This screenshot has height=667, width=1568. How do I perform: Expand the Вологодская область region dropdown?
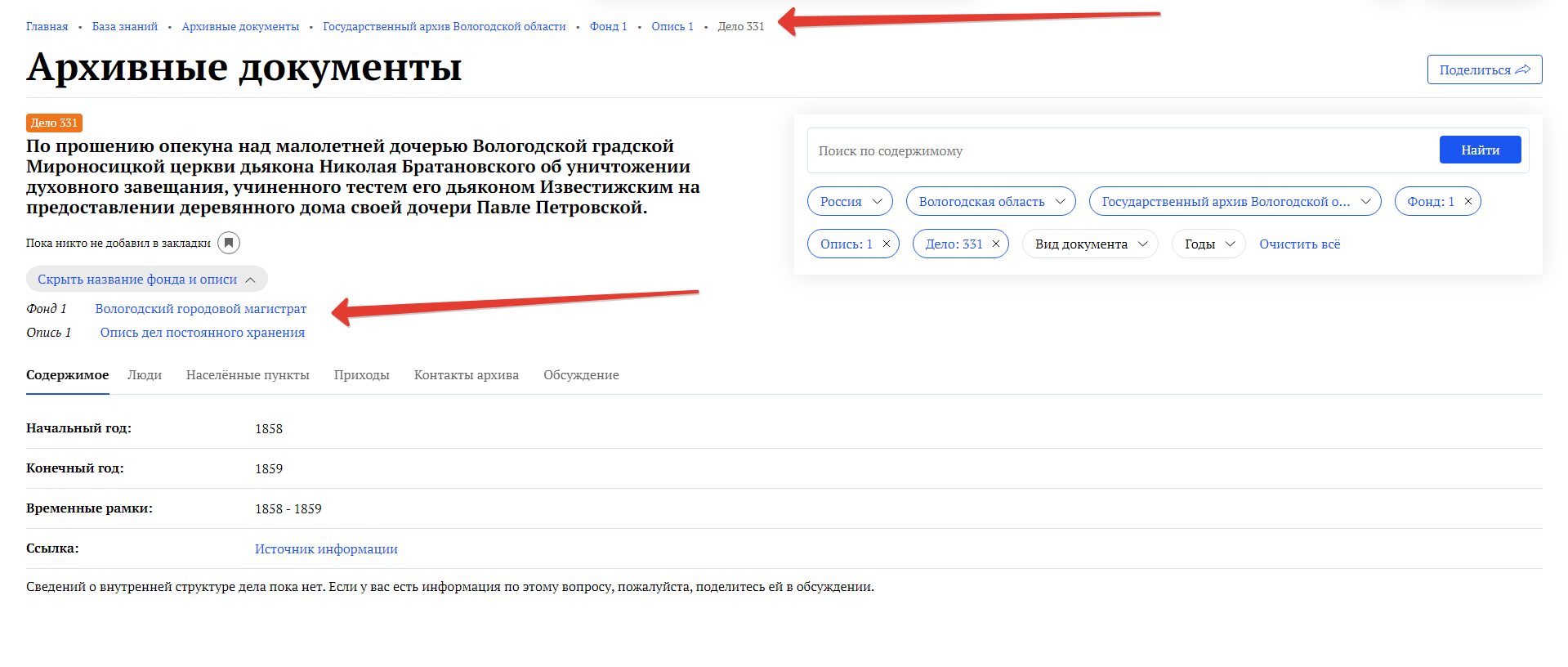pyautogui.click(x=990, y=202)
